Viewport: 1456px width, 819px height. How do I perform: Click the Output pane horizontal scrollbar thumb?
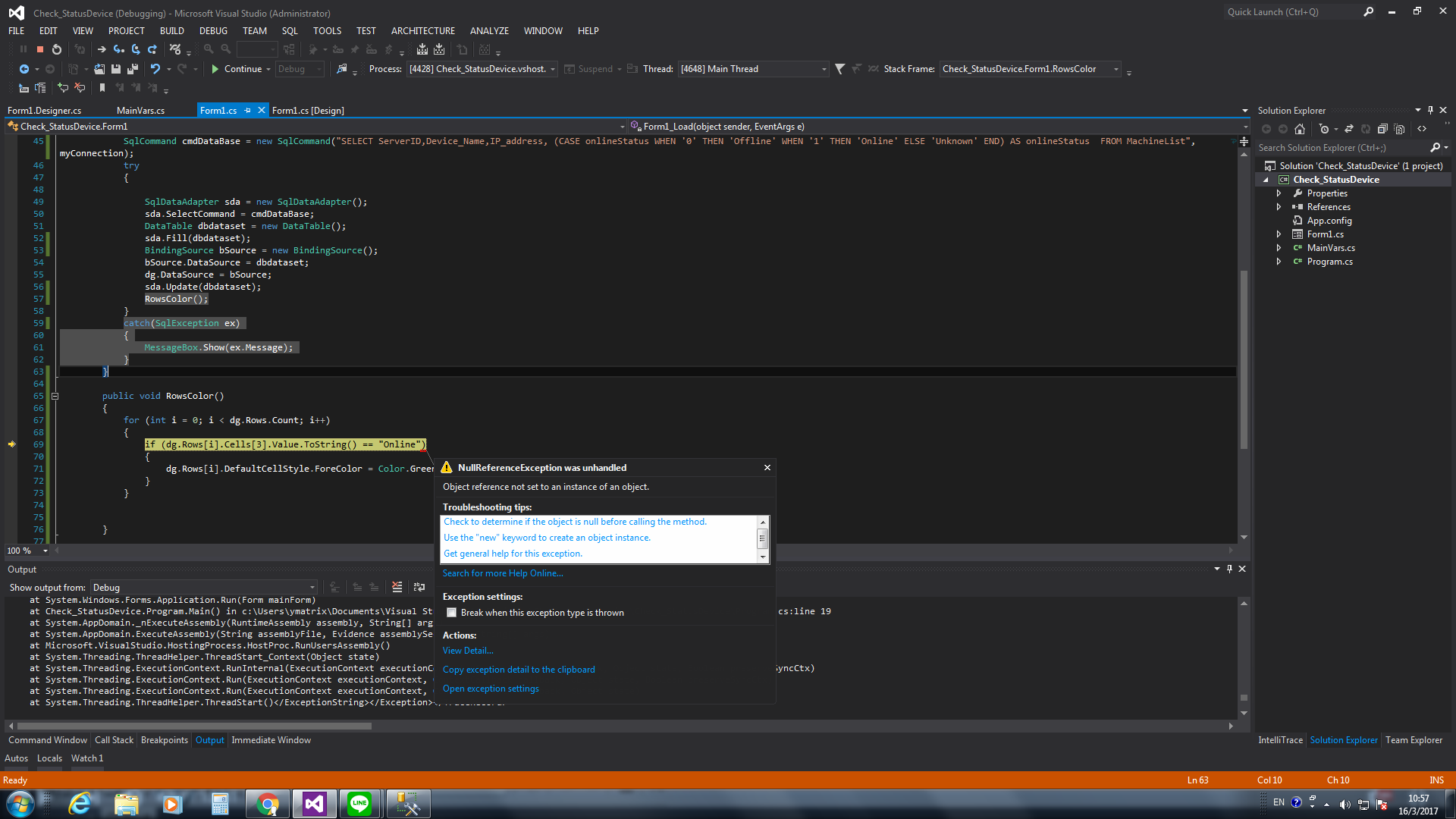tap(194, 726)
